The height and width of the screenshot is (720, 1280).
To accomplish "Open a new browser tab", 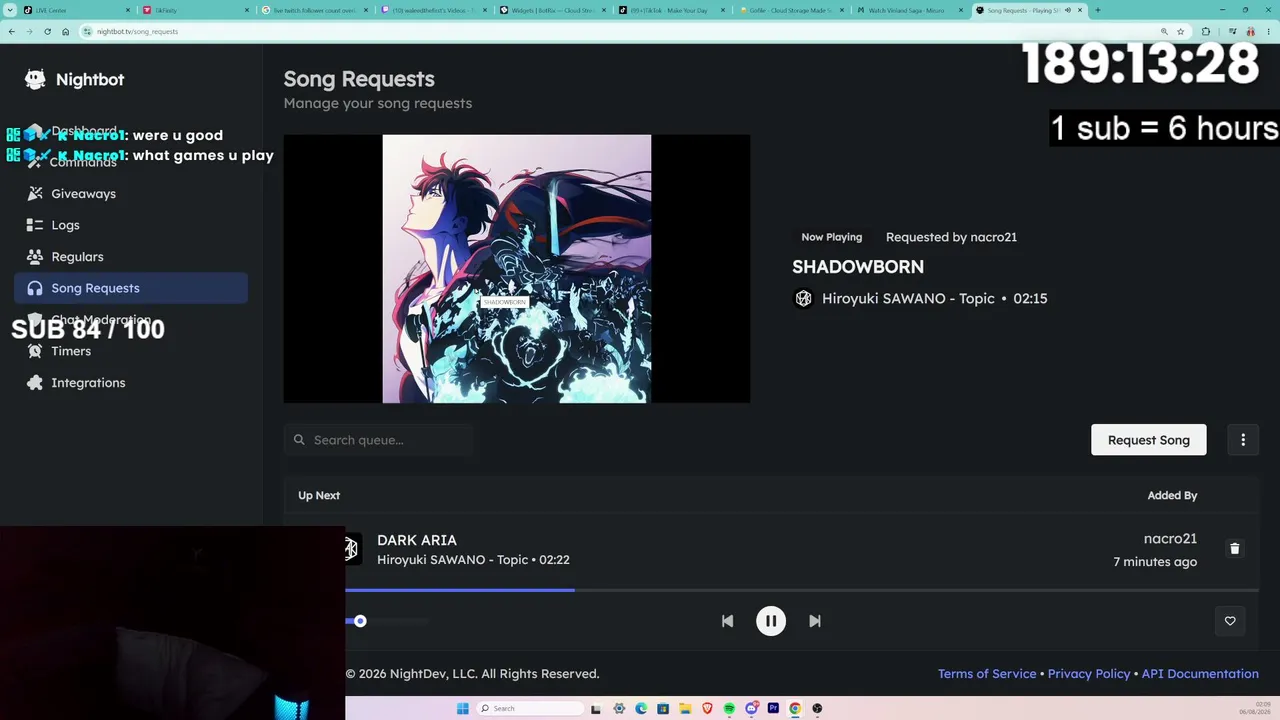I will pos(1098,10).
